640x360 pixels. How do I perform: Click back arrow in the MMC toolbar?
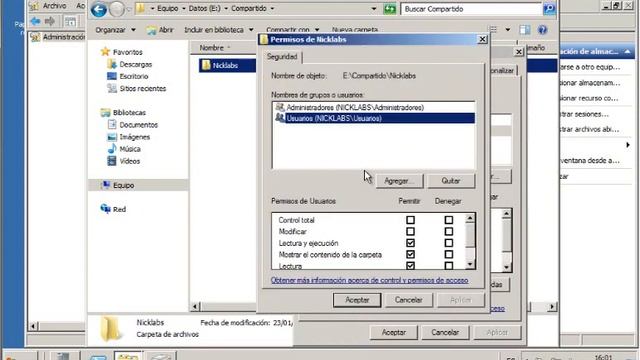tap(36, 21)
